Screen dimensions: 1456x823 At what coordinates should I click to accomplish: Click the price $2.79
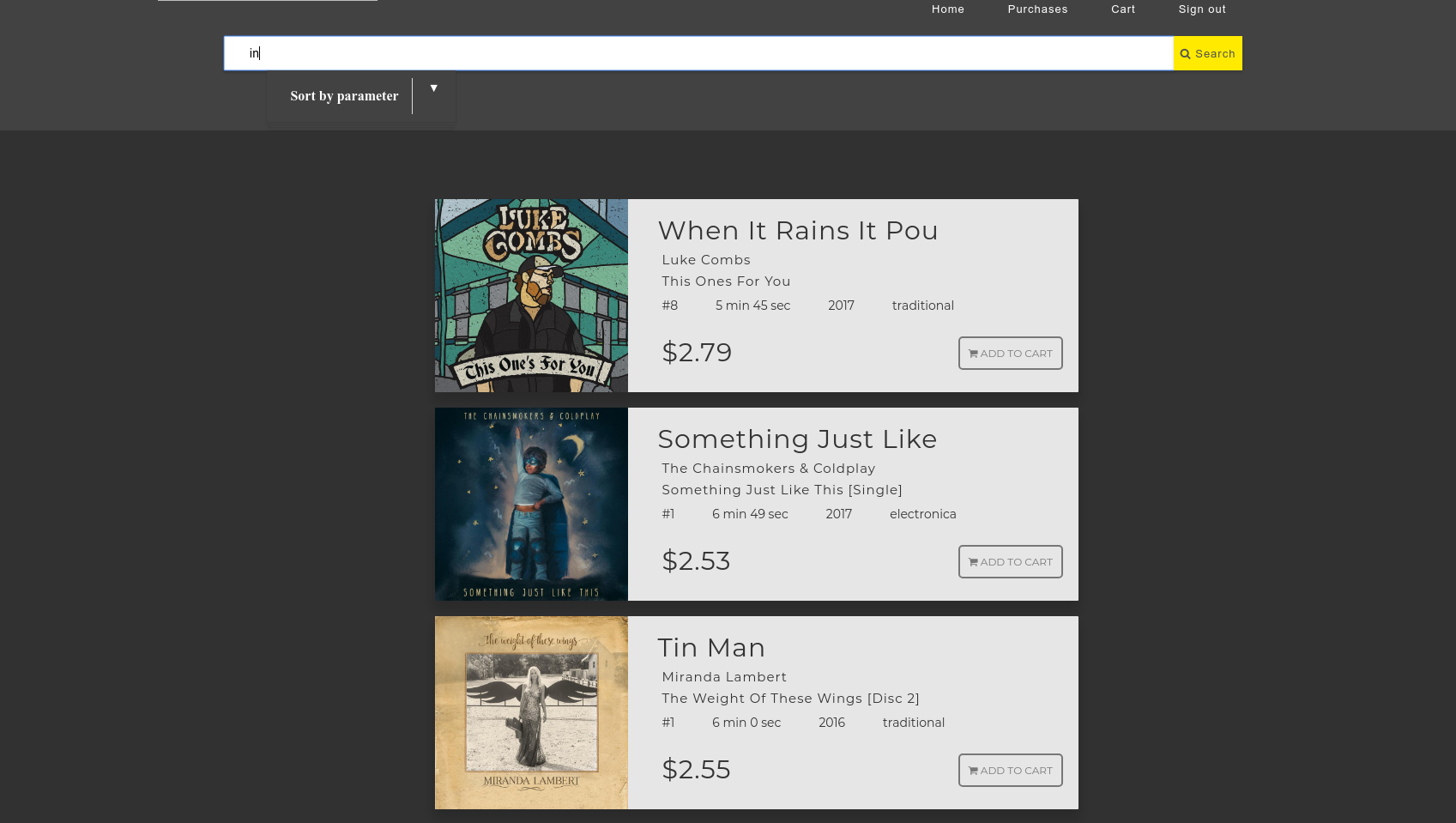pos(697,353)
